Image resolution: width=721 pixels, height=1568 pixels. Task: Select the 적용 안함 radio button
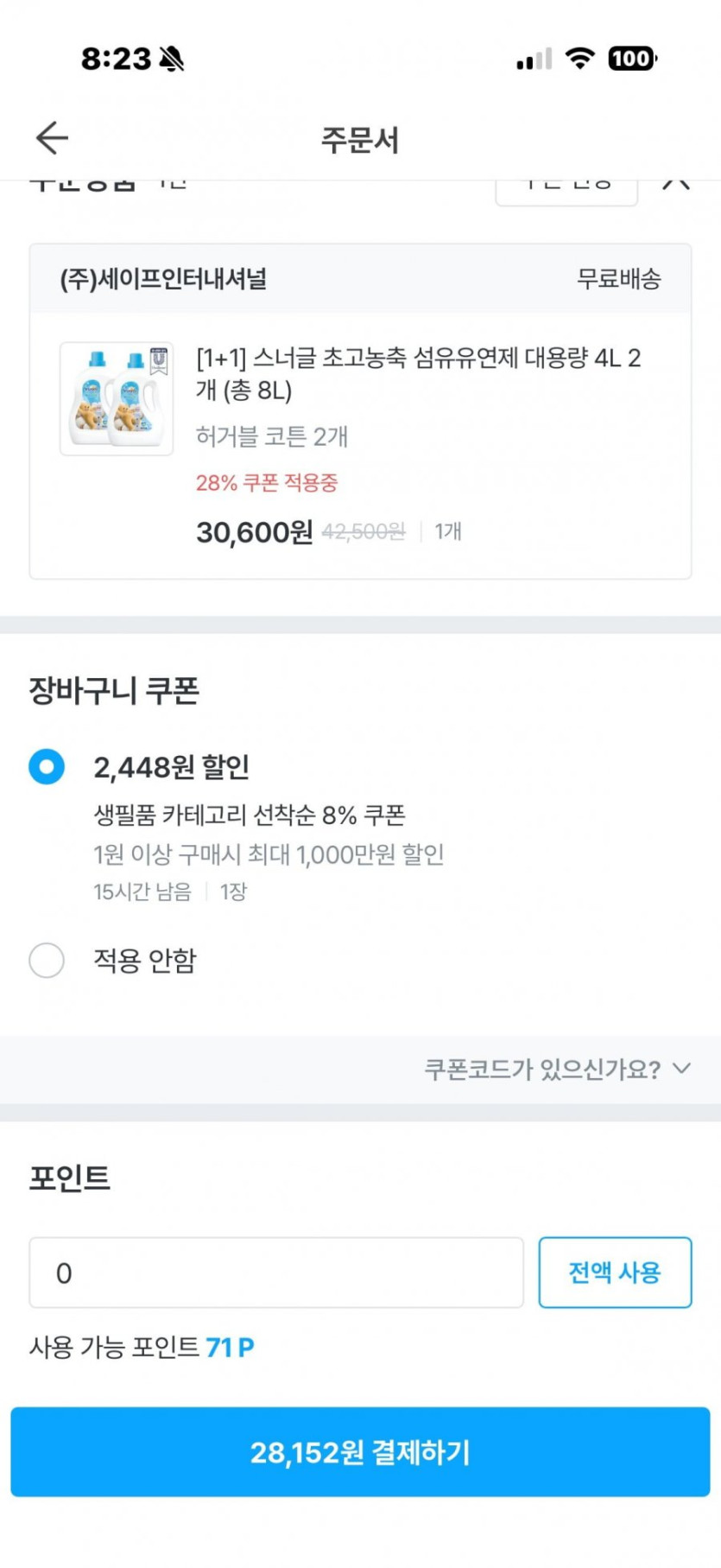coord(47,960)
